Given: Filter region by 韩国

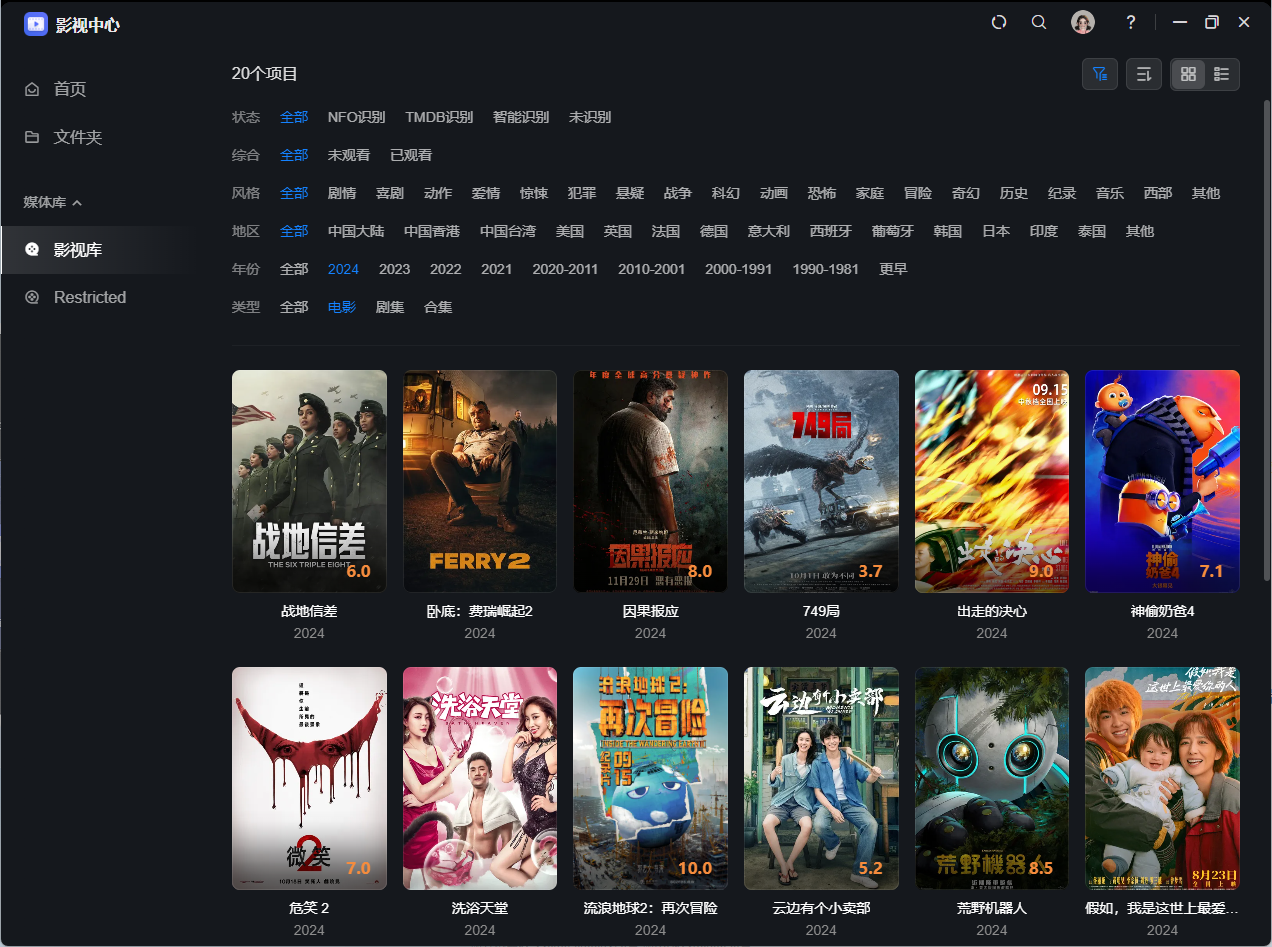Looking at the screenshot, I should [948, 231].
